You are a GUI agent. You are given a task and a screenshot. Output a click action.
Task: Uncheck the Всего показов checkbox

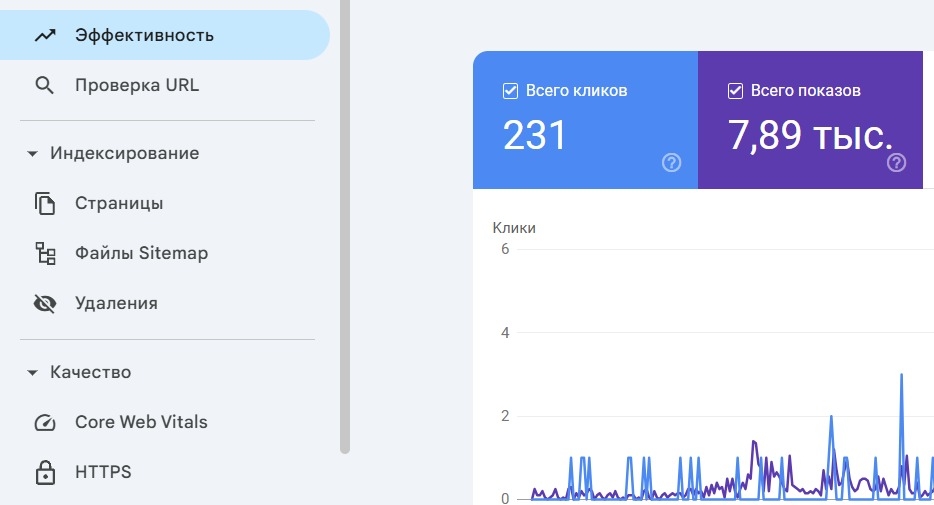735,91
